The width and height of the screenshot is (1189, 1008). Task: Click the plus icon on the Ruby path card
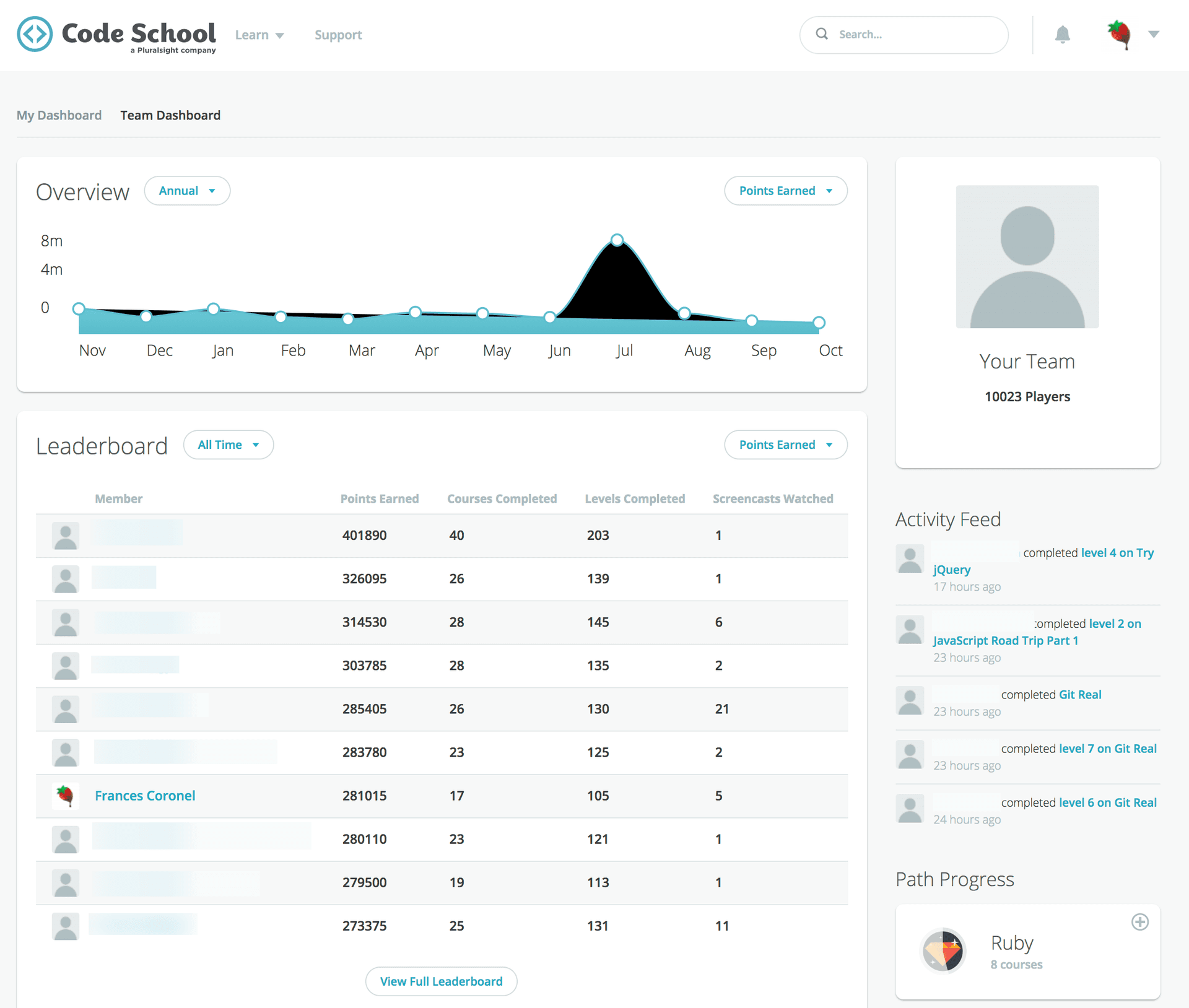pyautogui.click(x=1140, y=922)
